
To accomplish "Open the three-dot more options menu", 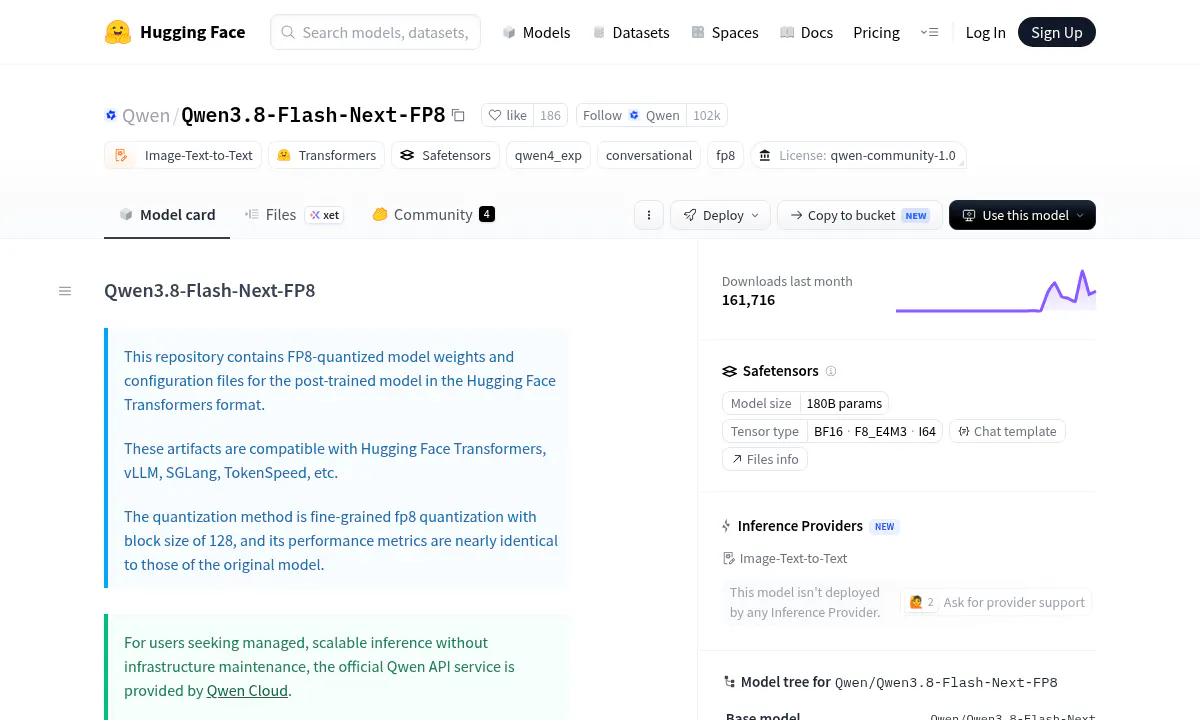I will 649,215.
